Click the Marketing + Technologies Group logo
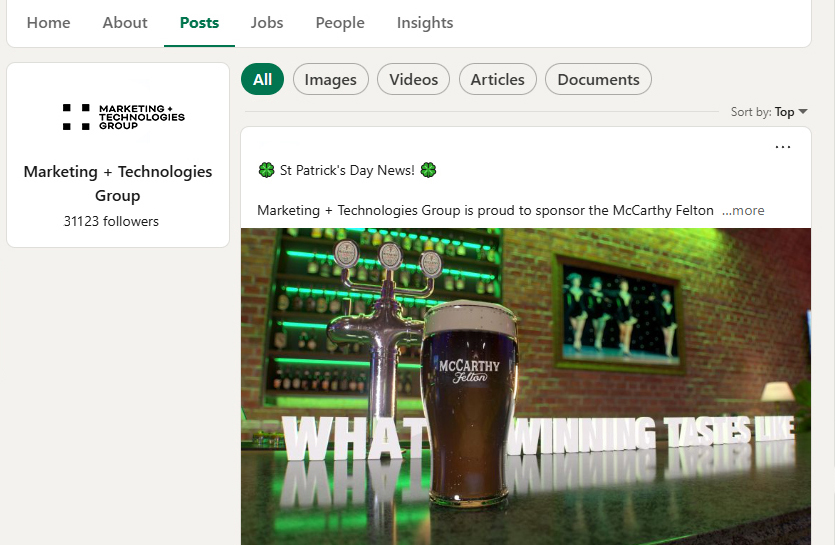This screenshot has width=835, height=545. pos(124,117)
